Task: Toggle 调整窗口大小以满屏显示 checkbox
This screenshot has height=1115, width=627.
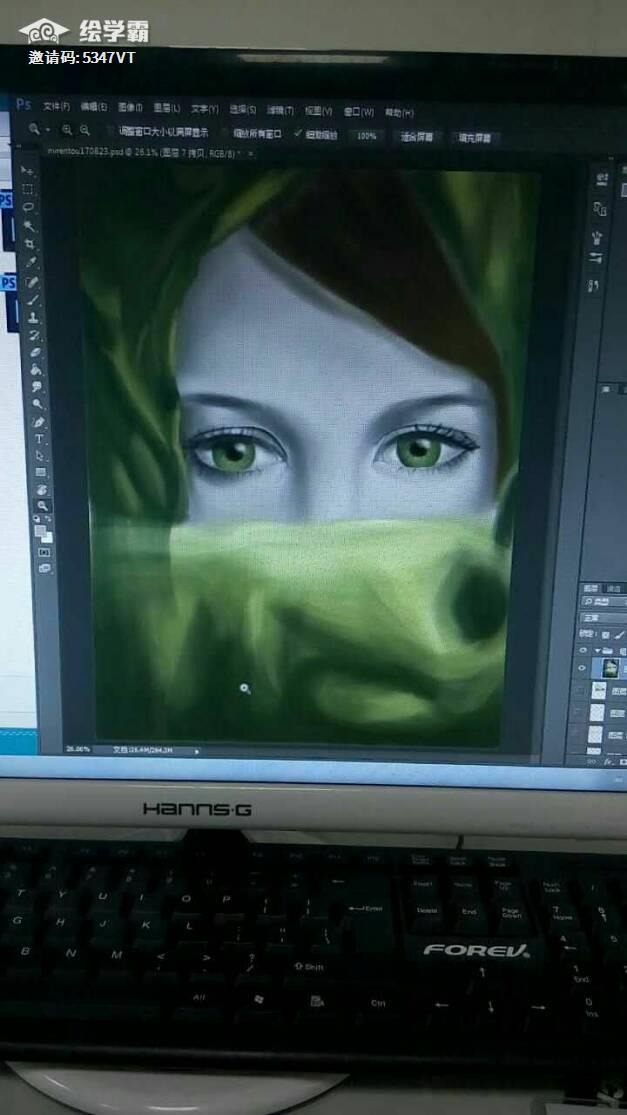Action: point(109,131)
